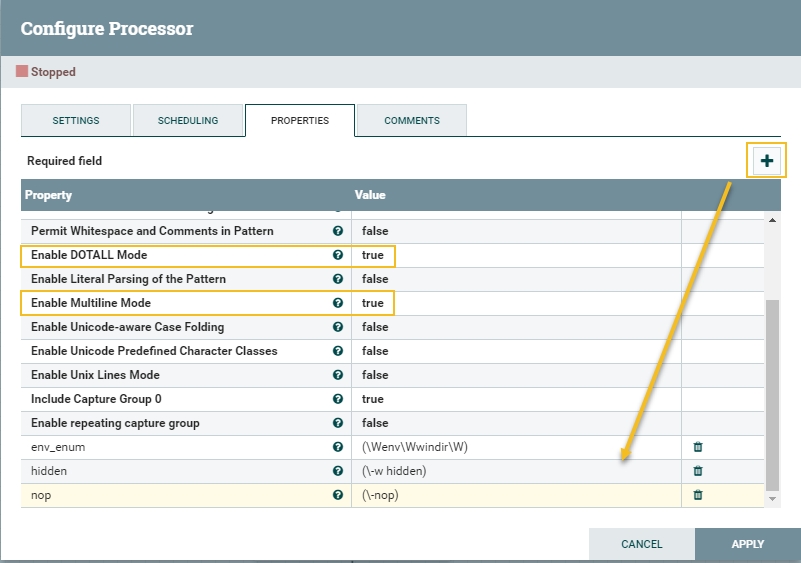This screenshot has height=563, width=801.
Task: Remove the nop property via trash icon
Action: [698, 495]
